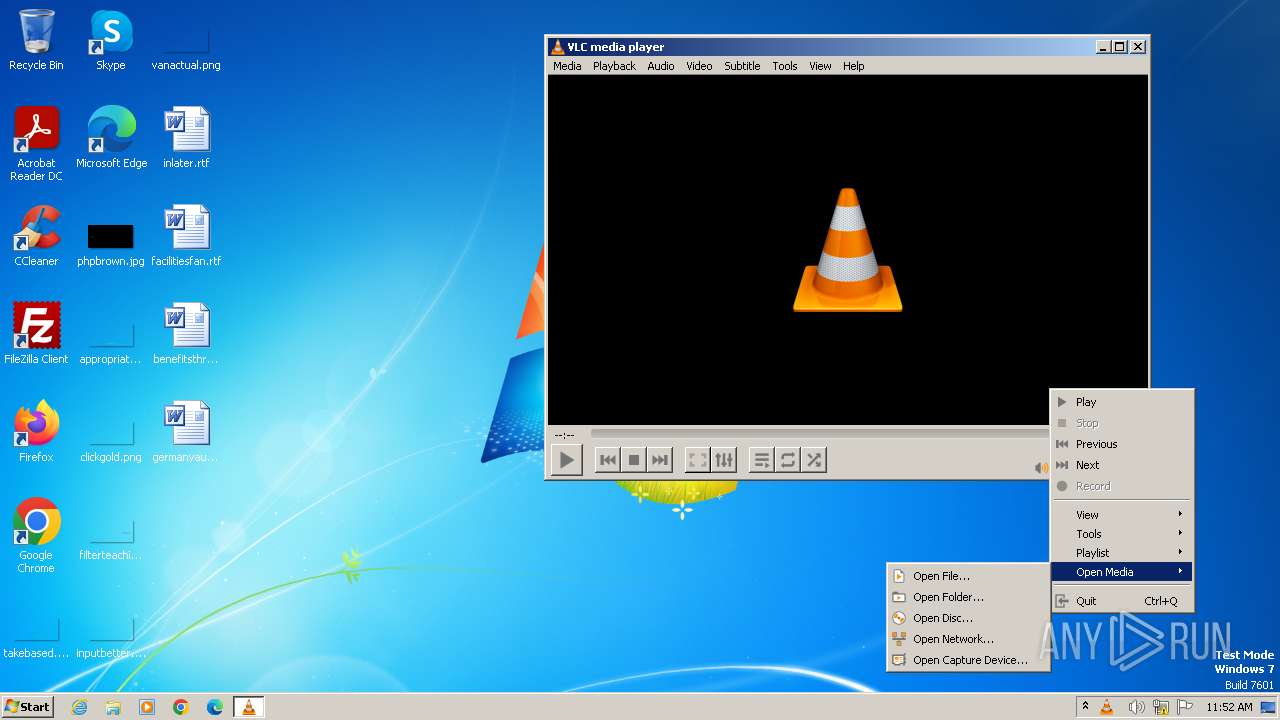Expand the Tools submenu in context menu
Image resolution: width=1280 pixels, height=720 pixels.
[x=1121, y=534]
